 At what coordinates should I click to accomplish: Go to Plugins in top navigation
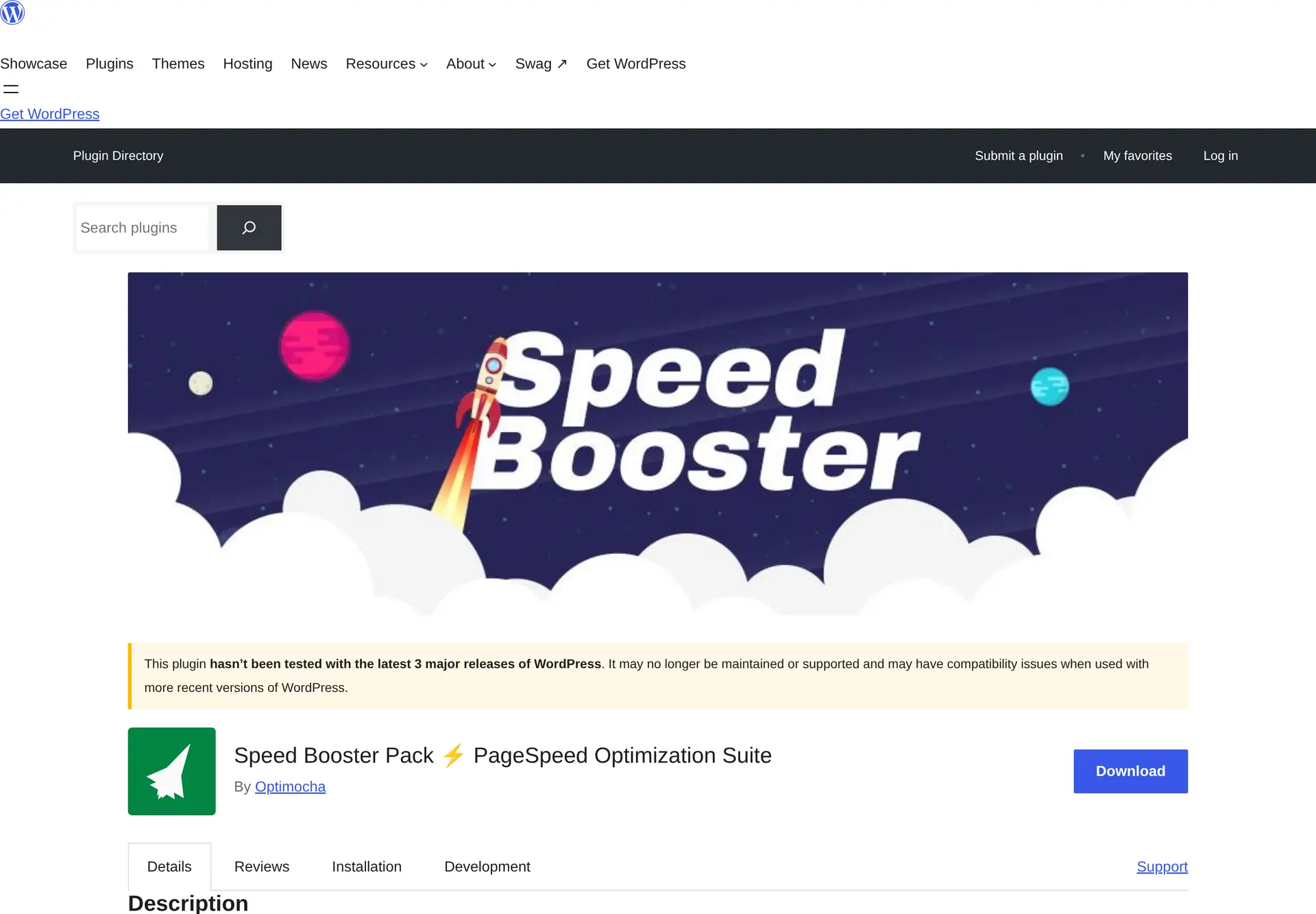pos(110,64)
